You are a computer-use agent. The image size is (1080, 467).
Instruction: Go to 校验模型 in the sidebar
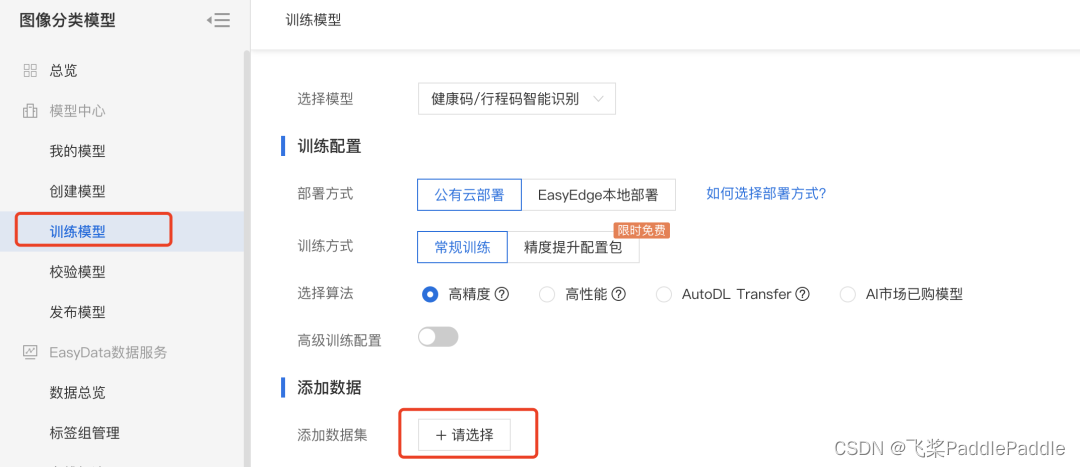click(x=78, y=271)
